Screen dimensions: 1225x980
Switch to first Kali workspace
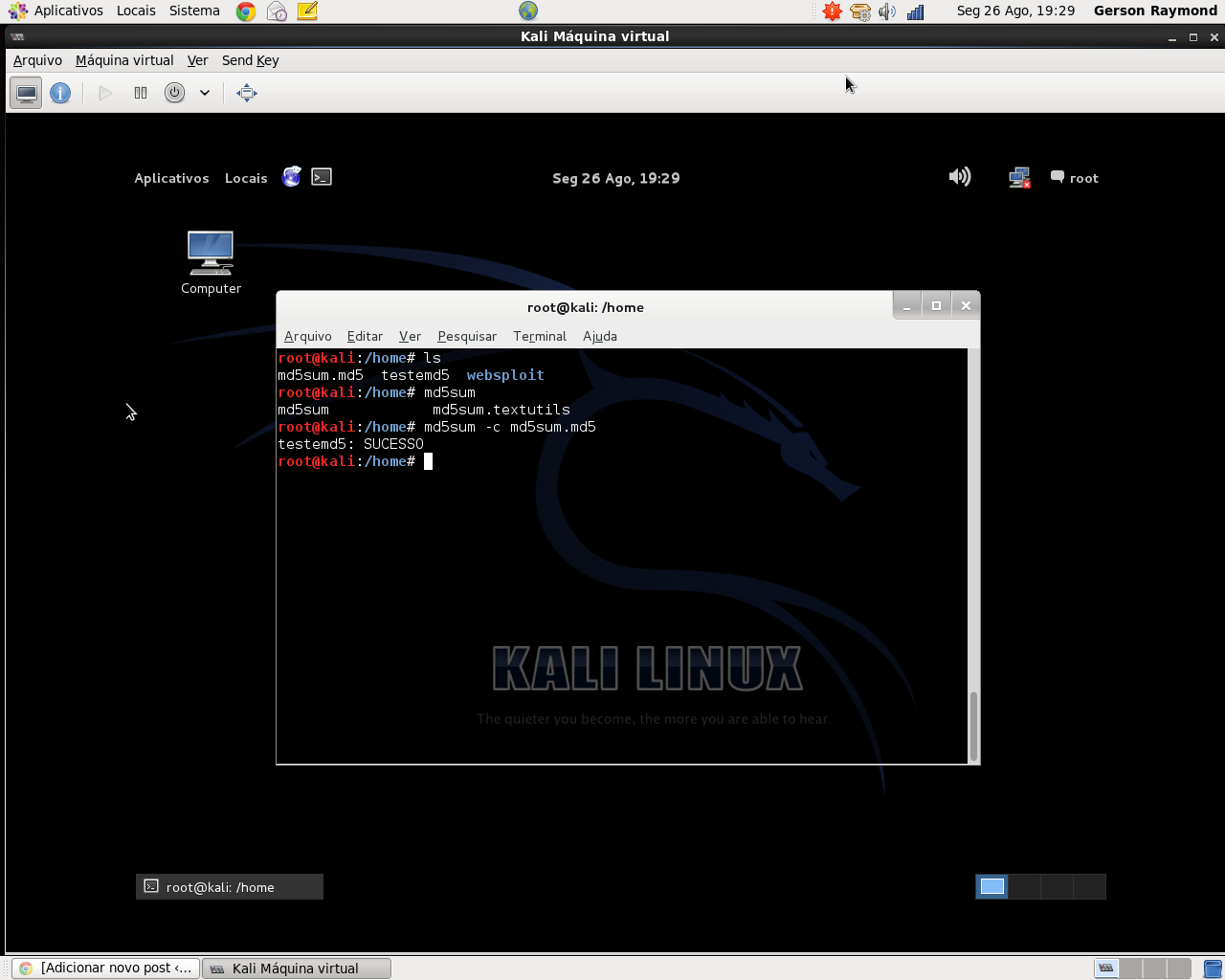click(x=992, y=886)
